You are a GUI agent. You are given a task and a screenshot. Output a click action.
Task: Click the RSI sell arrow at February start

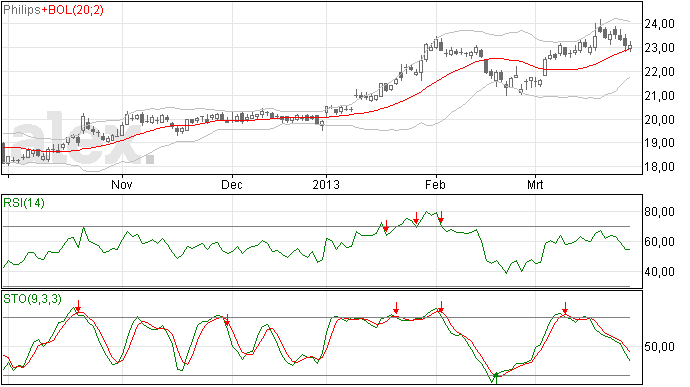[x=441, y=217]
